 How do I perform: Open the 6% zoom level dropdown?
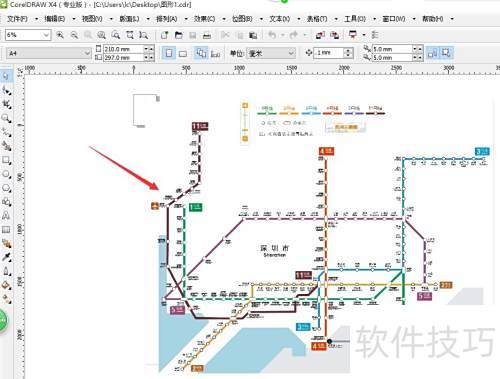pyautogui.click(x=46, y=35)
